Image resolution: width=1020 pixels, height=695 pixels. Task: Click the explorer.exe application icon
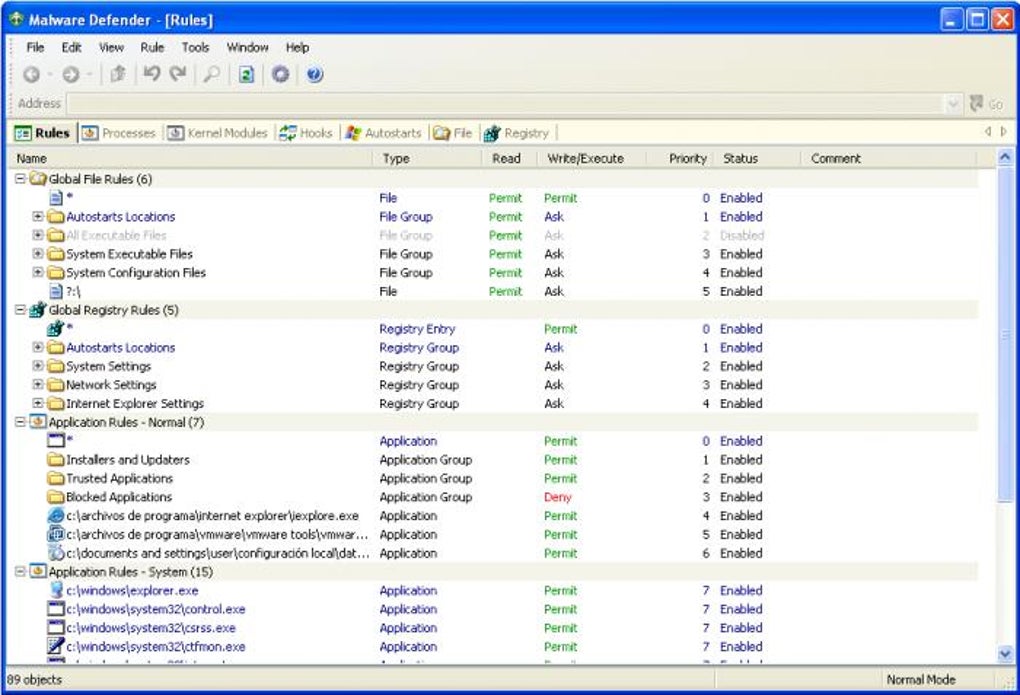56,590
